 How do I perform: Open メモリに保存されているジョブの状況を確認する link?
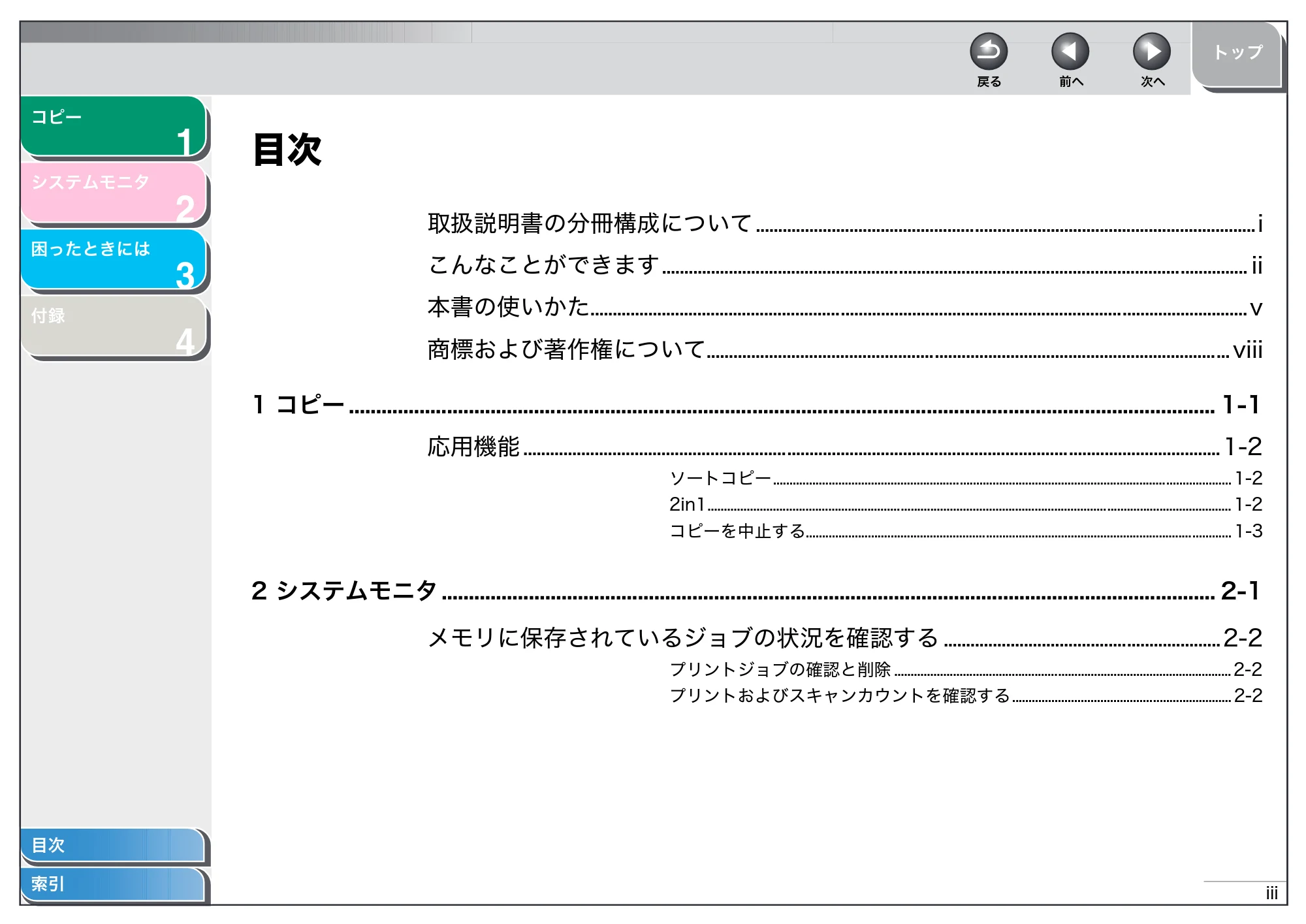[844, 637]
